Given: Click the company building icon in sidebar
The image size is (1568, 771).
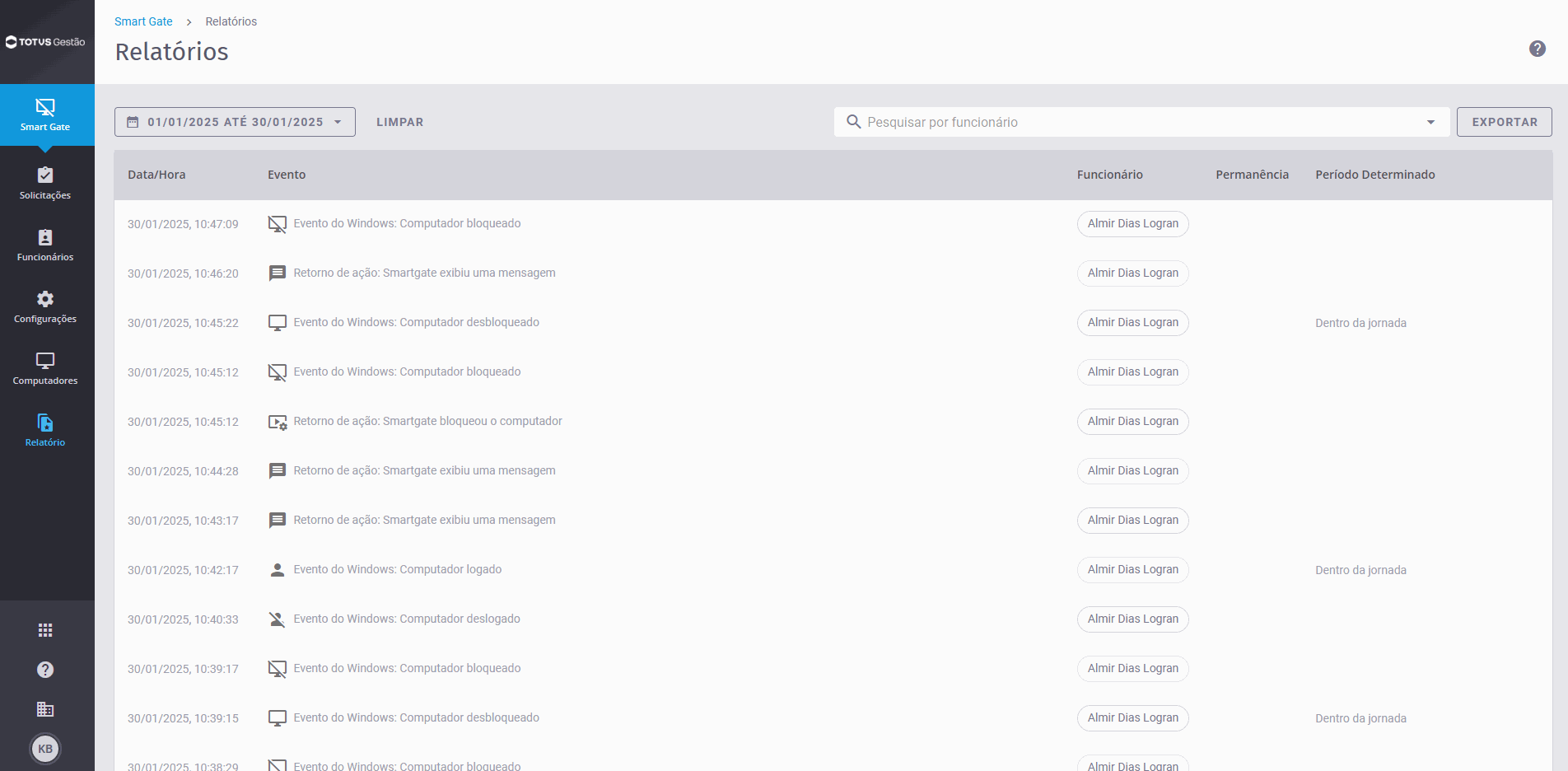Looking at the screenshot, I should (45, 709).
